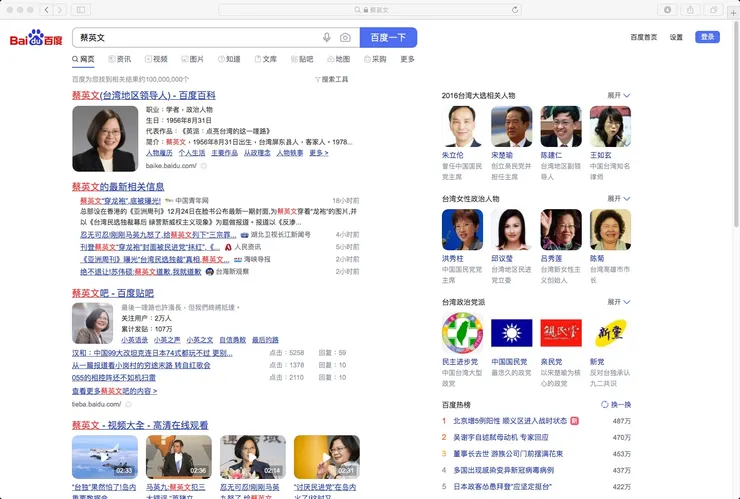
Task: Expand 台湾政治党派 section
Action: pyautogui.click(x=618, y=302)
